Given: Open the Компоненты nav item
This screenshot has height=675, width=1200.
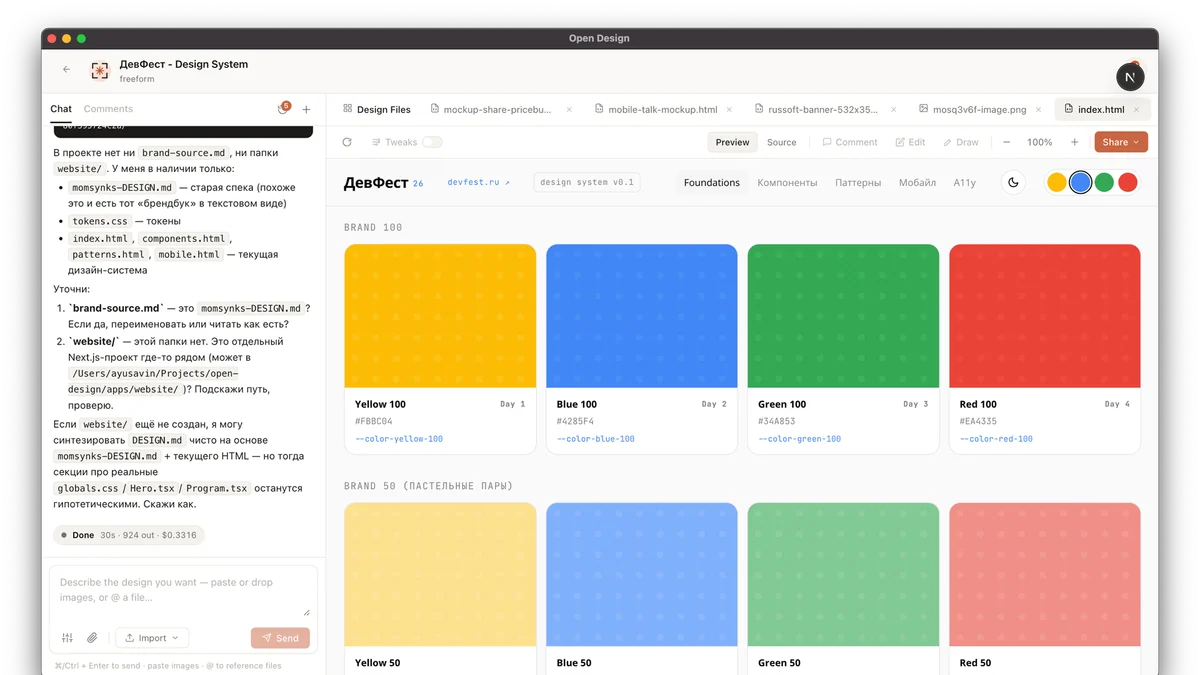Looking at the screenshot, I should coord(787,183).
